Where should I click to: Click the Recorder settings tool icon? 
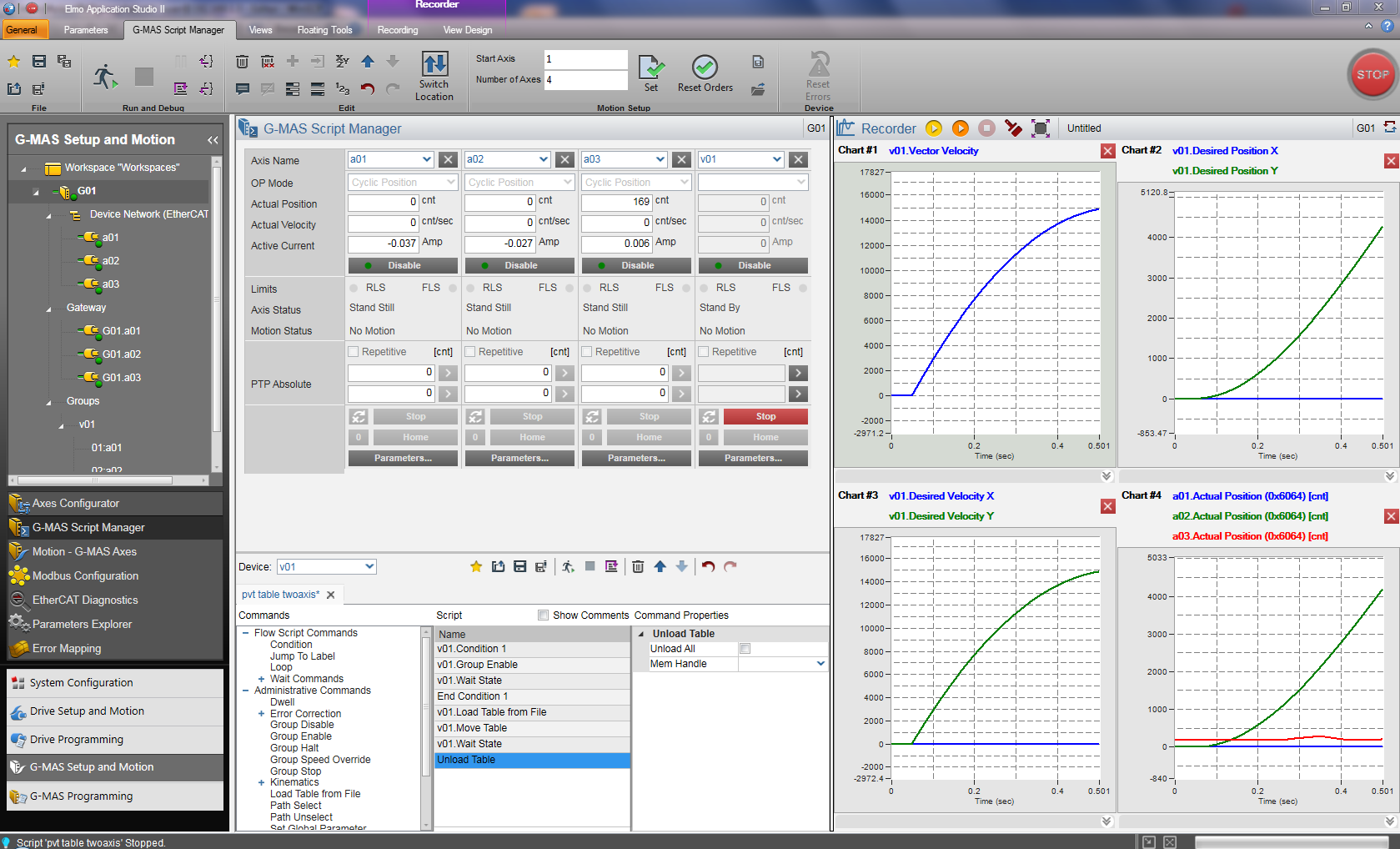(x=1013, y=128)
